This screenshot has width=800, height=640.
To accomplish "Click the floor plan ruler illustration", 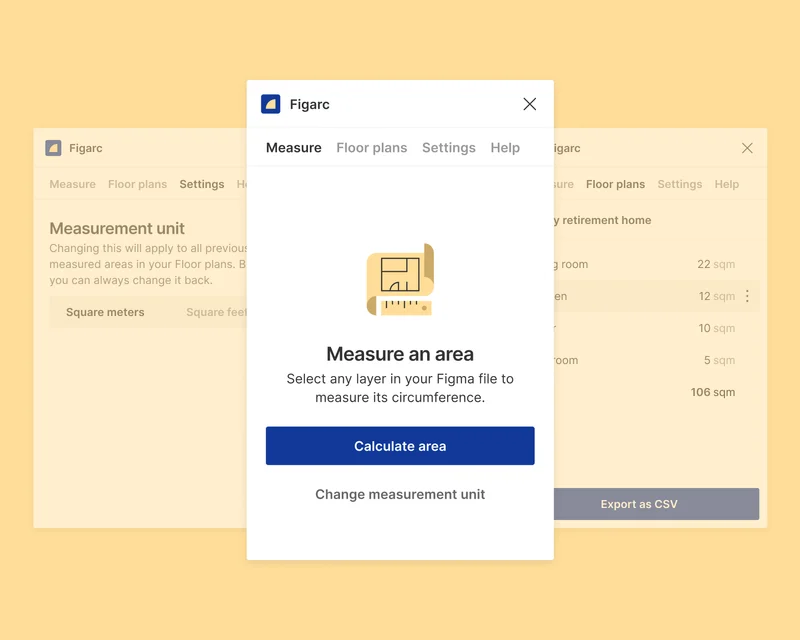I will point(400,279).
